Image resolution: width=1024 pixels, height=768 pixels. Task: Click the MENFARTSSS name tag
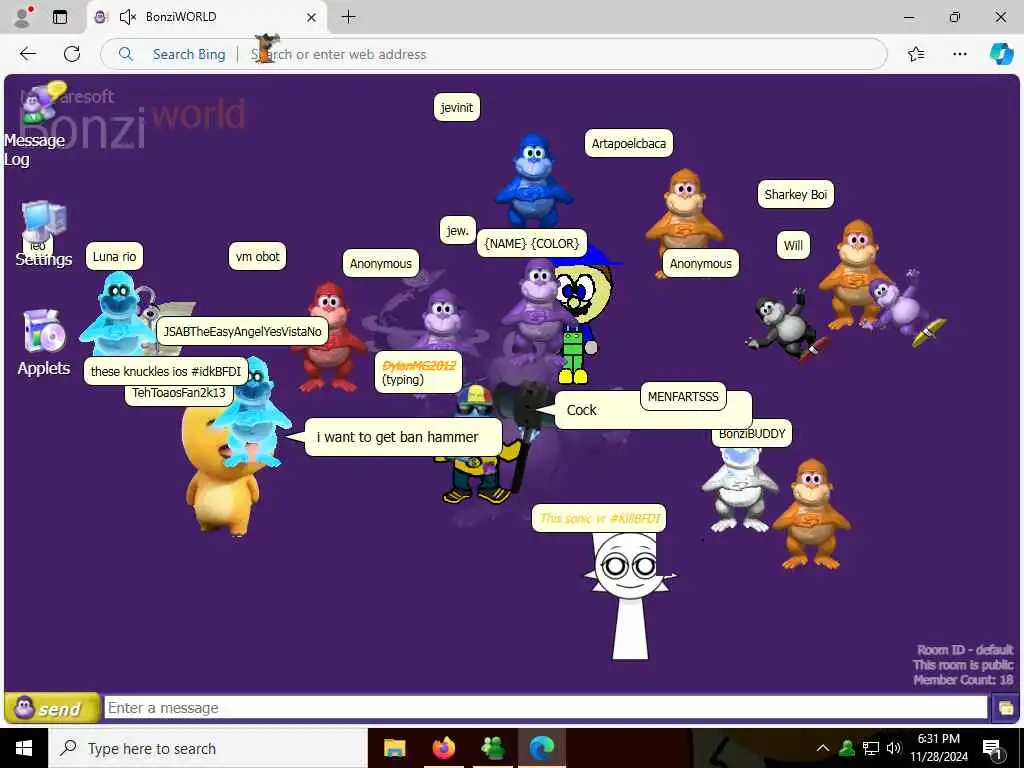[683, 396]
